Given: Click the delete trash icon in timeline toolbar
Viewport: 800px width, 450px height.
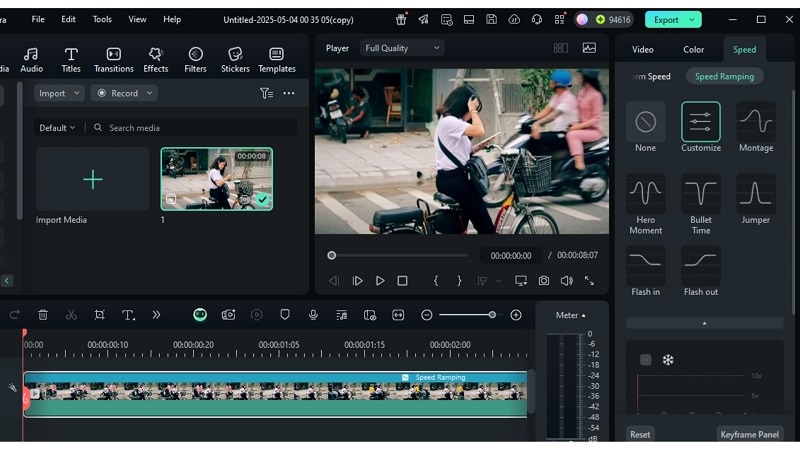Looking at the screenshot, I should [x=43, y=315].
